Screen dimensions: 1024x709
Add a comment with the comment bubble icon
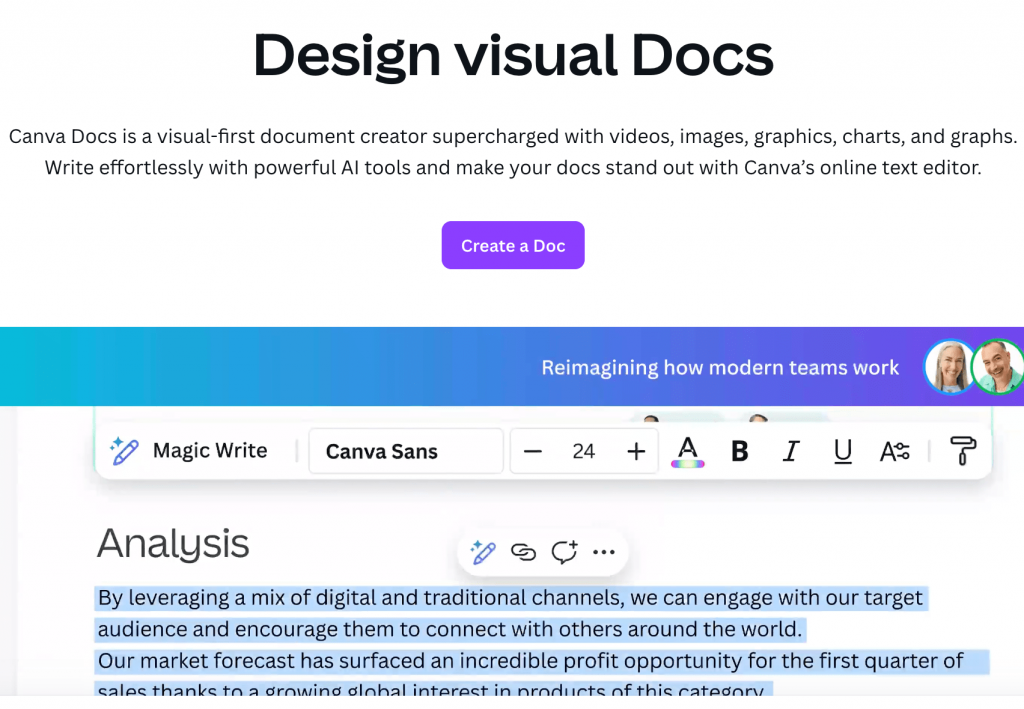point(563,551)
